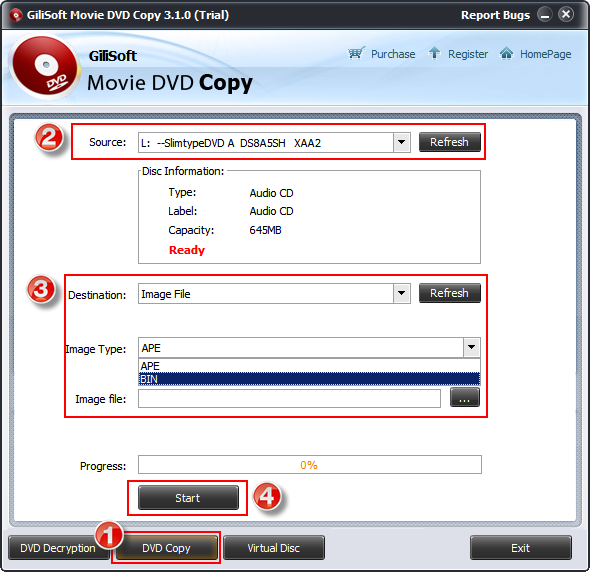Viewport: 590px width, 572px height.
Task: Open the Virtual Disc tab
Action: click(x=274, y=548)
